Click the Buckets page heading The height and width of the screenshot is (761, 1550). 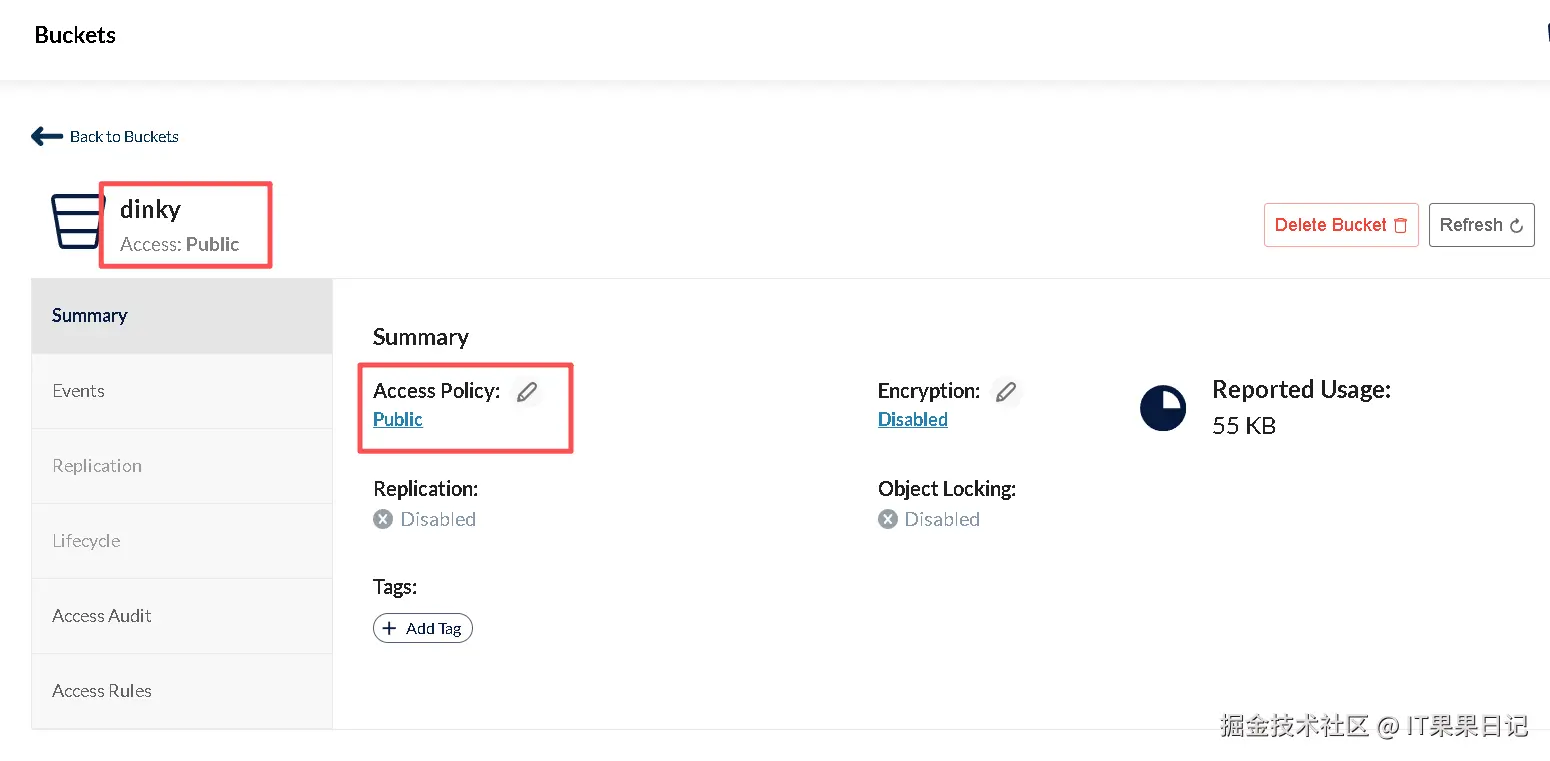pos(75,35)
